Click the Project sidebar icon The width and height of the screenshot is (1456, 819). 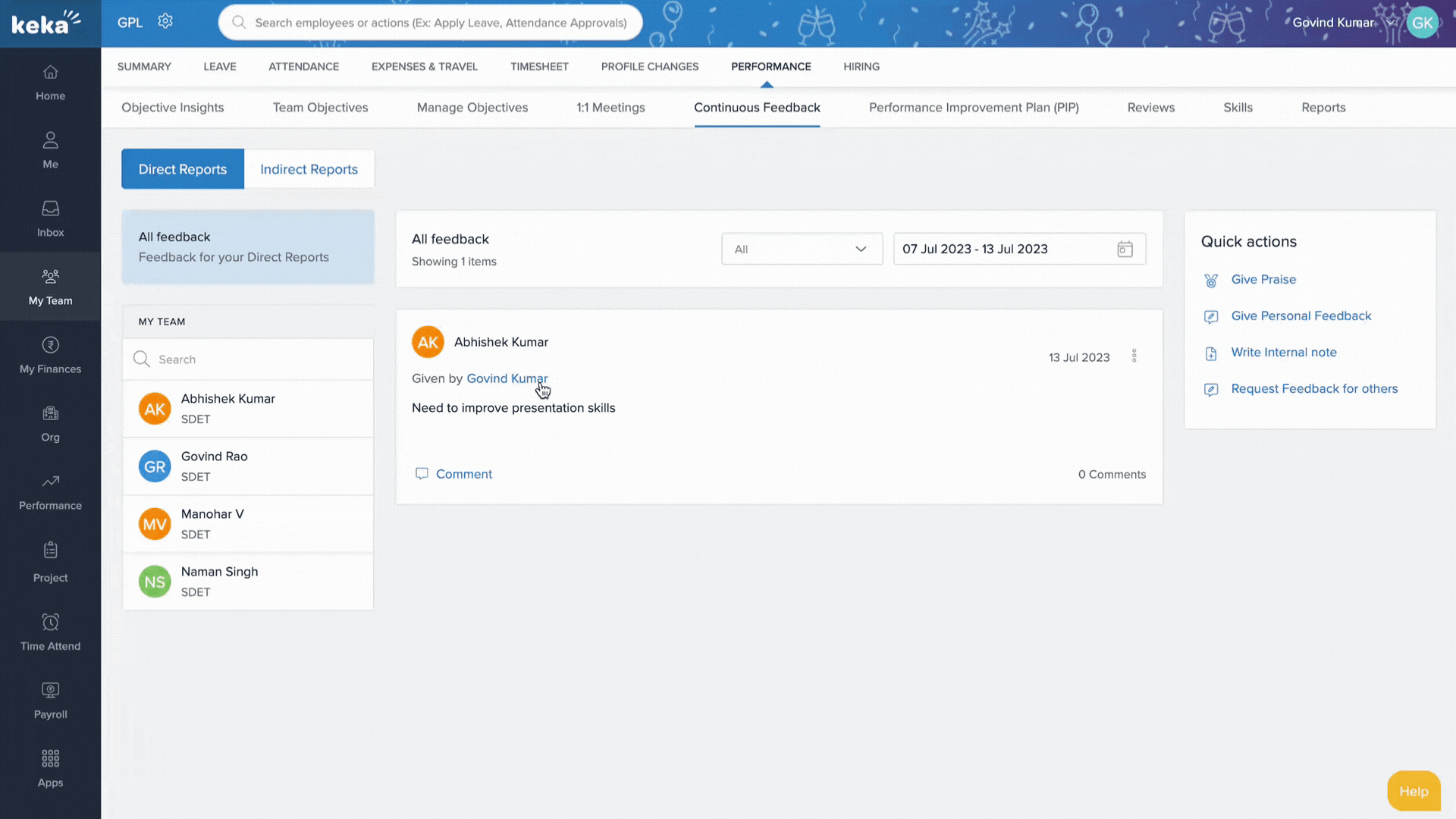pyautogui.click(x=50, y=551)
